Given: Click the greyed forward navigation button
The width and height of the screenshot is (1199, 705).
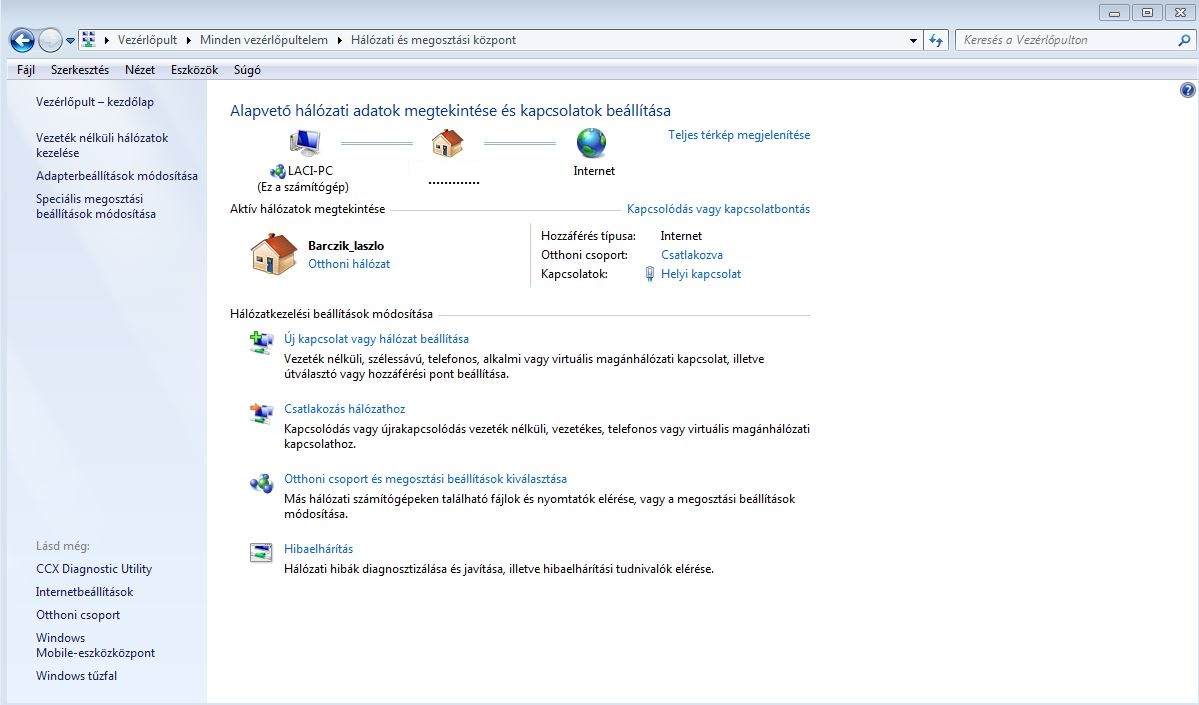Looking at the screenshot, I should [x=50, y=40].
